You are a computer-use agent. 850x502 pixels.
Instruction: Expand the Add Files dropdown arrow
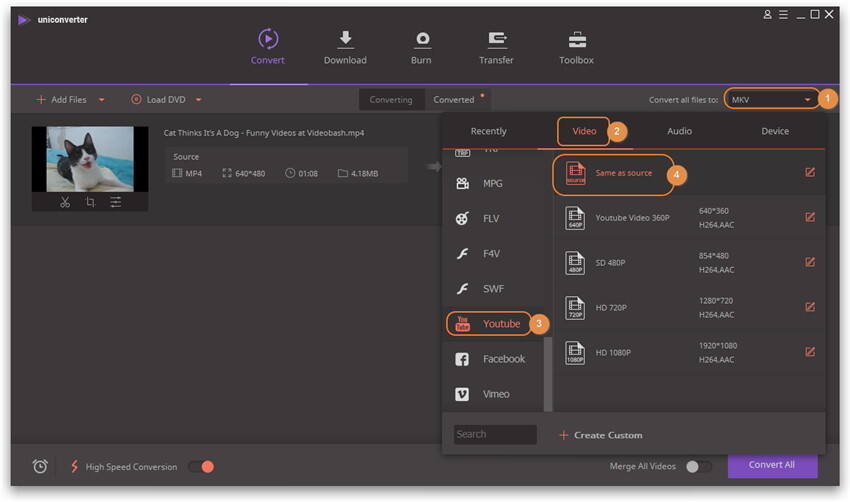tap(101, 100)
